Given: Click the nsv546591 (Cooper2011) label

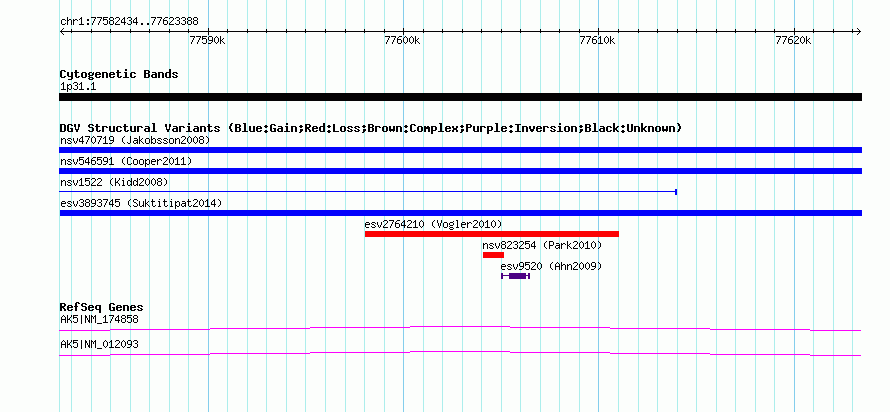Looking at the screenshot, I should (x=126, y=161).
